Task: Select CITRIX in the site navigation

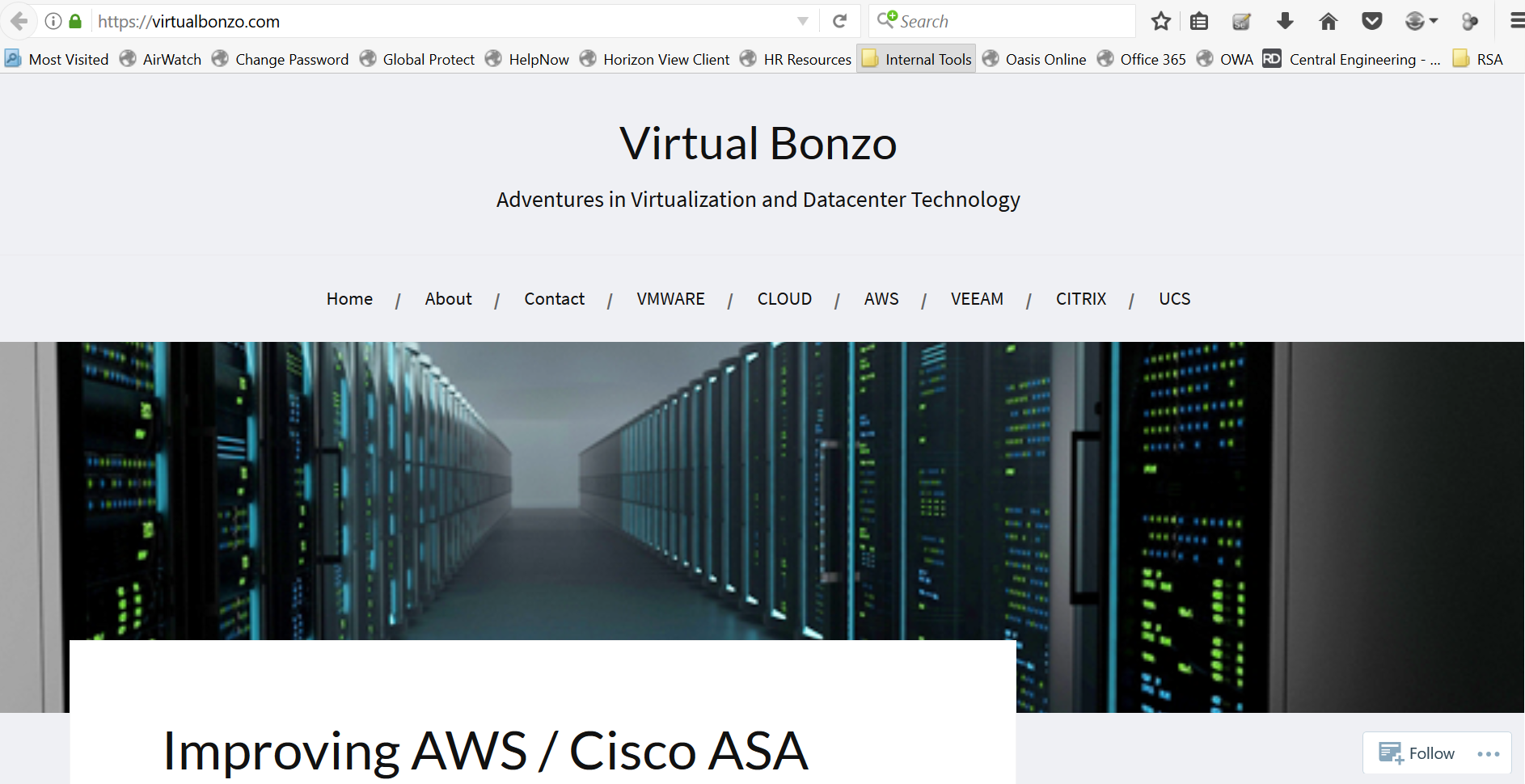Action: [x=1081, y=299]
